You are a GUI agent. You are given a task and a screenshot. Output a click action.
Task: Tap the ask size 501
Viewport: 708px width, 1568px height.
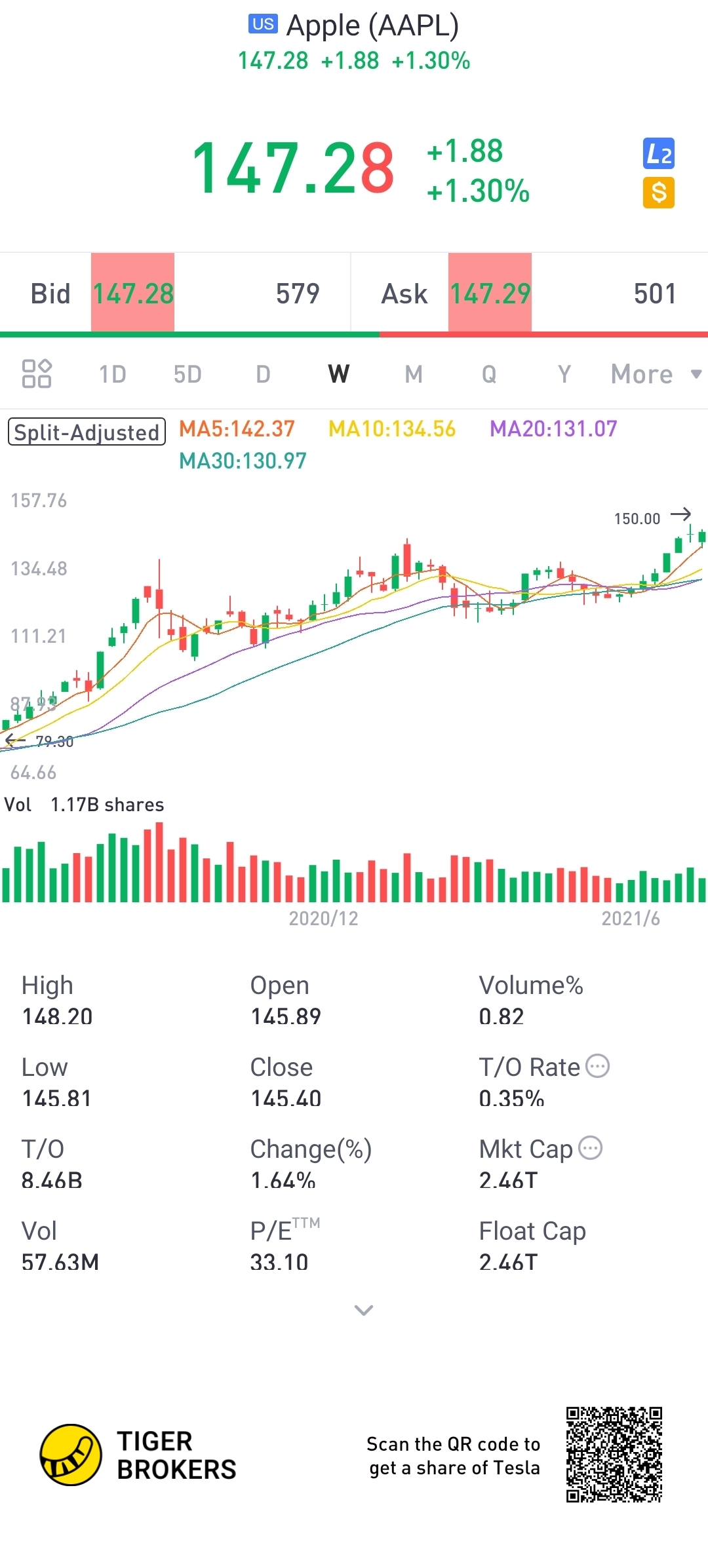pos(655,294)
